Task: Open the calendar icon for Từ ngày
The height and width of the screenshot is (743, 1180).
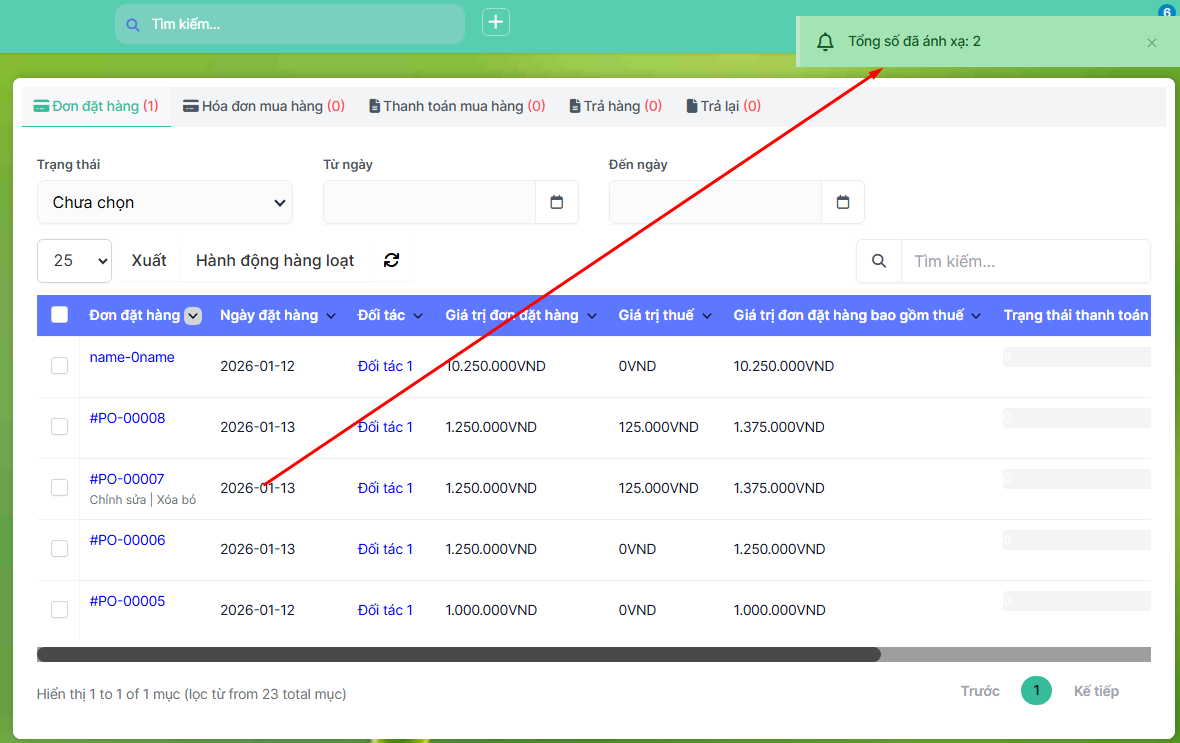Action: click(x=557, y=202)
